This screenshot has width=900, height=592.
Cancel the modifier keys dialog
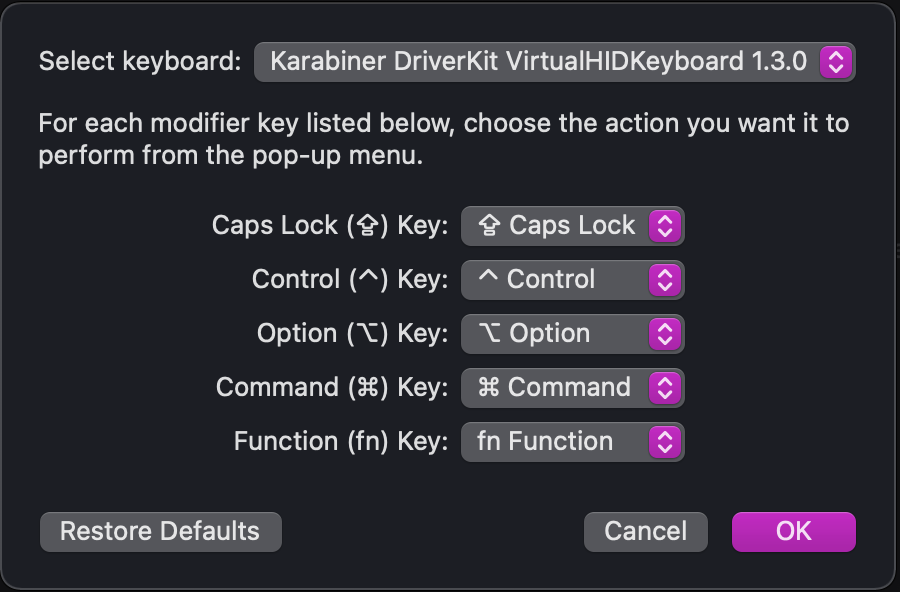(x=645, y=531)
